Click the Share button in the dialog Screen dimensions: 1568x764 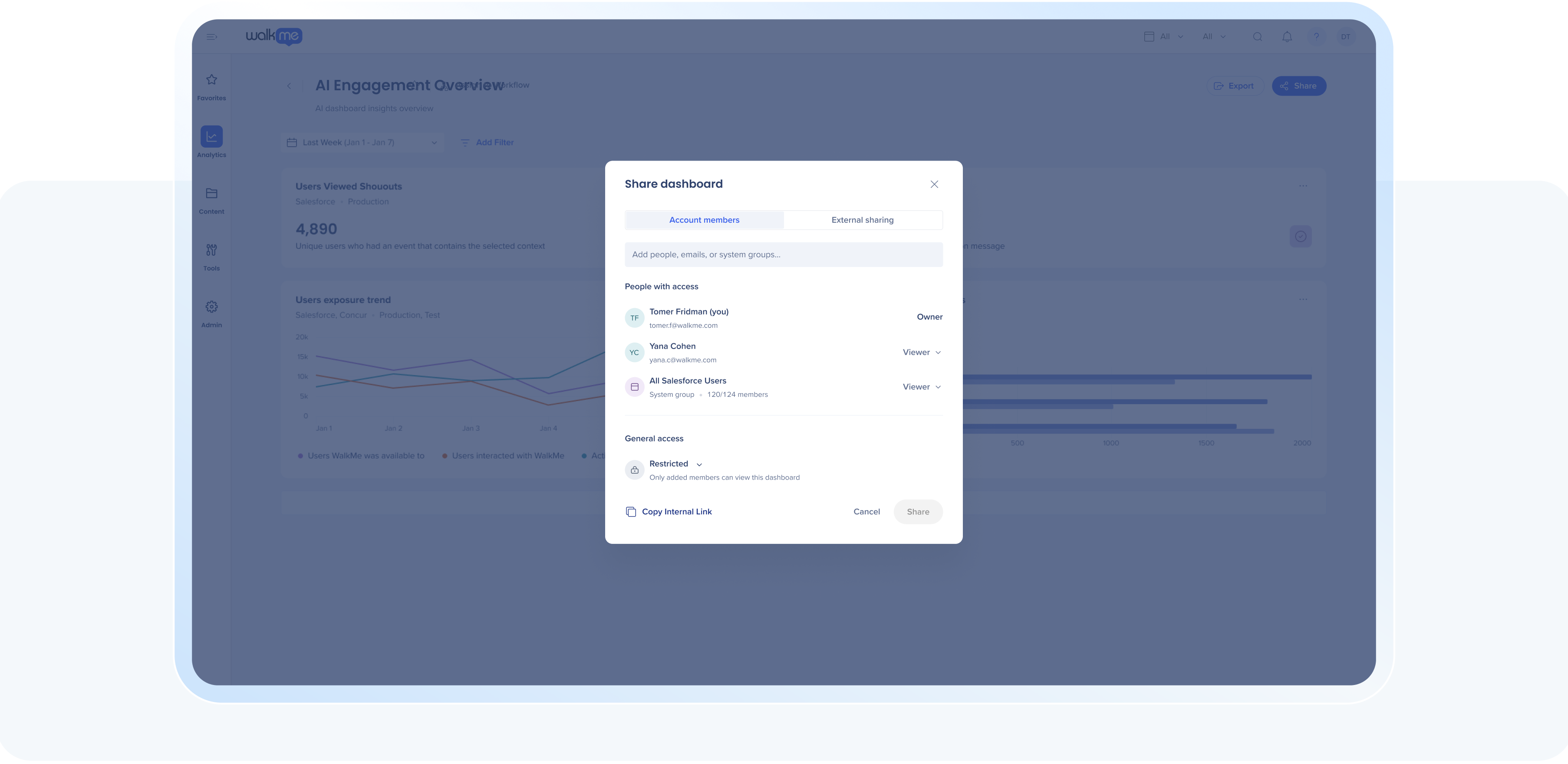[918, 512]
